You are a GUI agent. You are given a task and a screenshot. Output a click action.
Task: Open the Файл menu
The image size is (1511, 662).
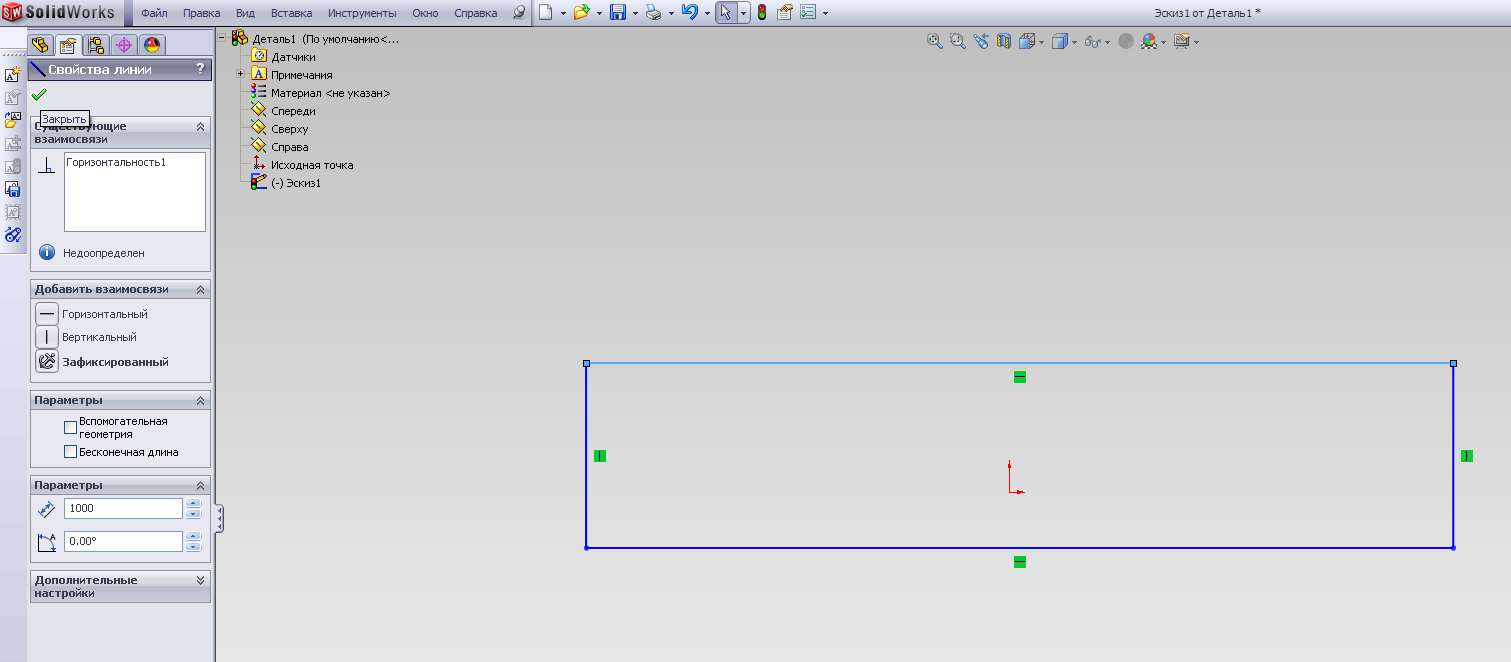click(154, 13)
